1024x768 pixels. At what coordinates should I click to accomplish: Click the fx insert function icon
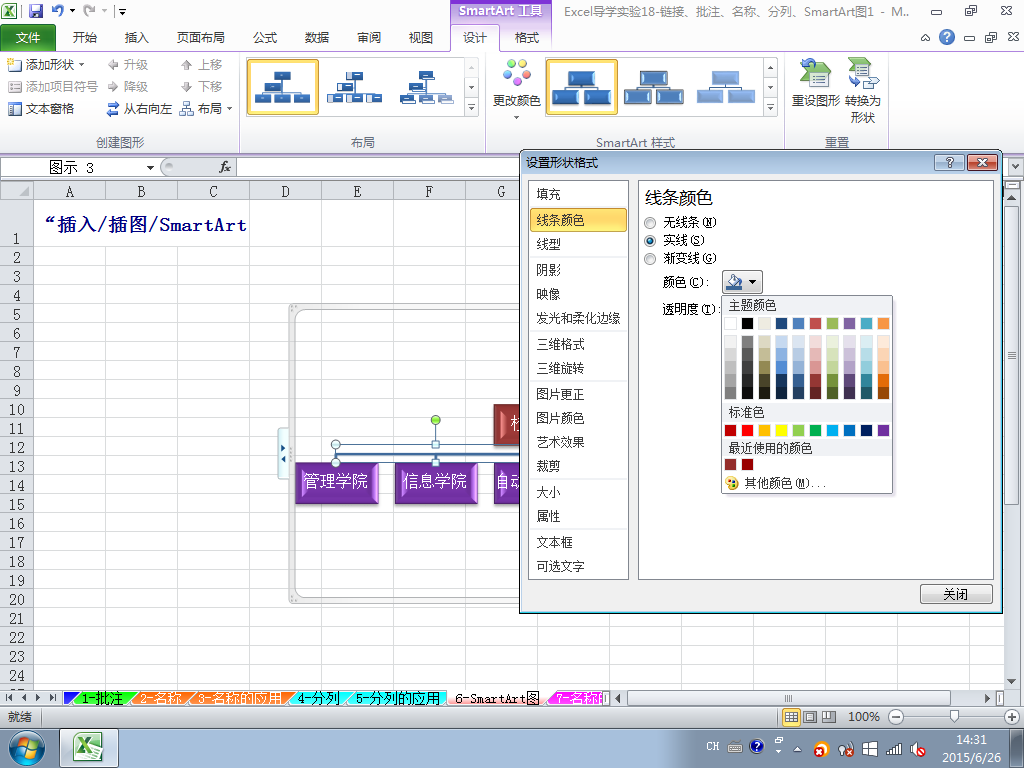(x=225, y=167)
